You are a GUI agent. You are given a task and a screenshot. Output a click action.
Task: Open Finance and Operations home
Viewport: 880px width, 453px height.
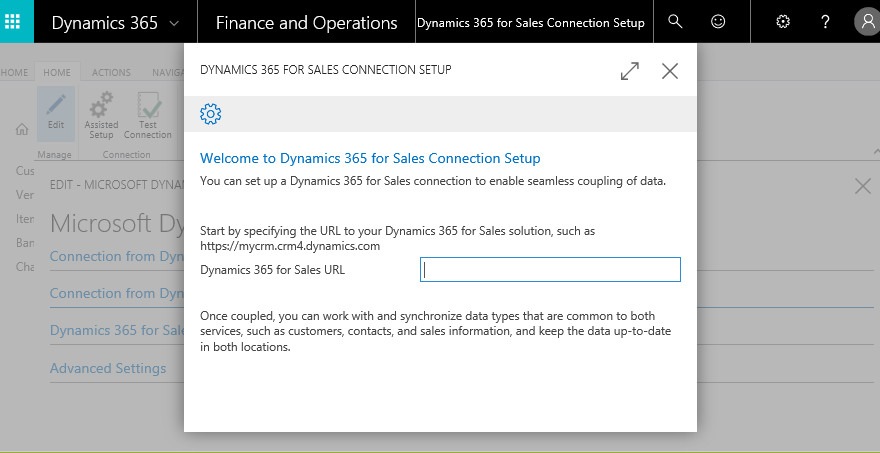coord(306,23)
